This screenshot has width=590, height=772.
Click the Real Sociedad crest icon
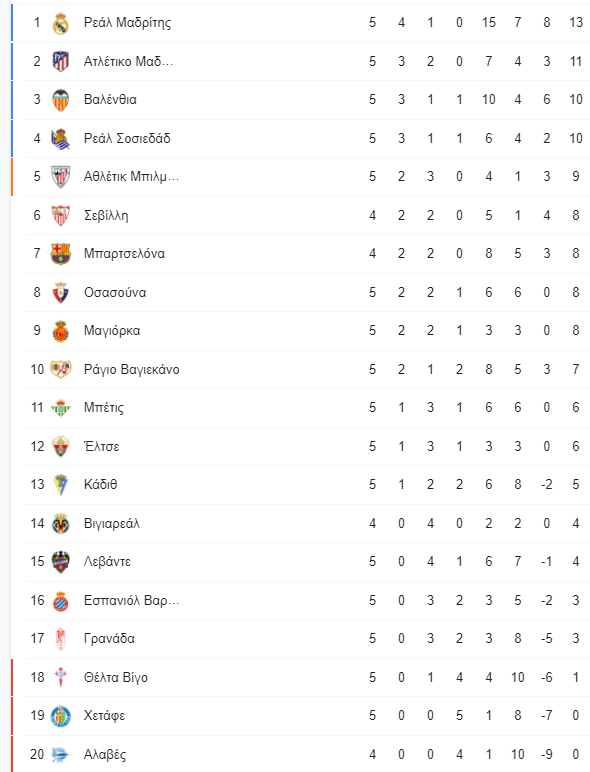(x=61, y=139)
